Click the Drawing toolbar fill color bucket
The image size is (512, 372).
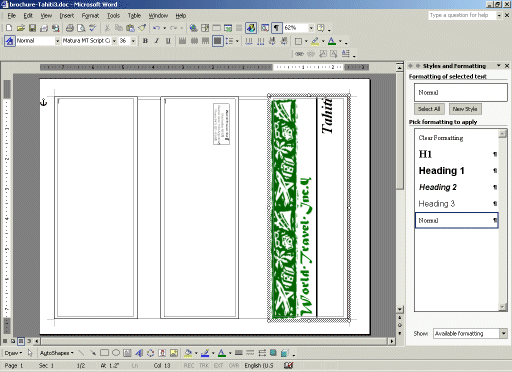[x=188, y=353]
